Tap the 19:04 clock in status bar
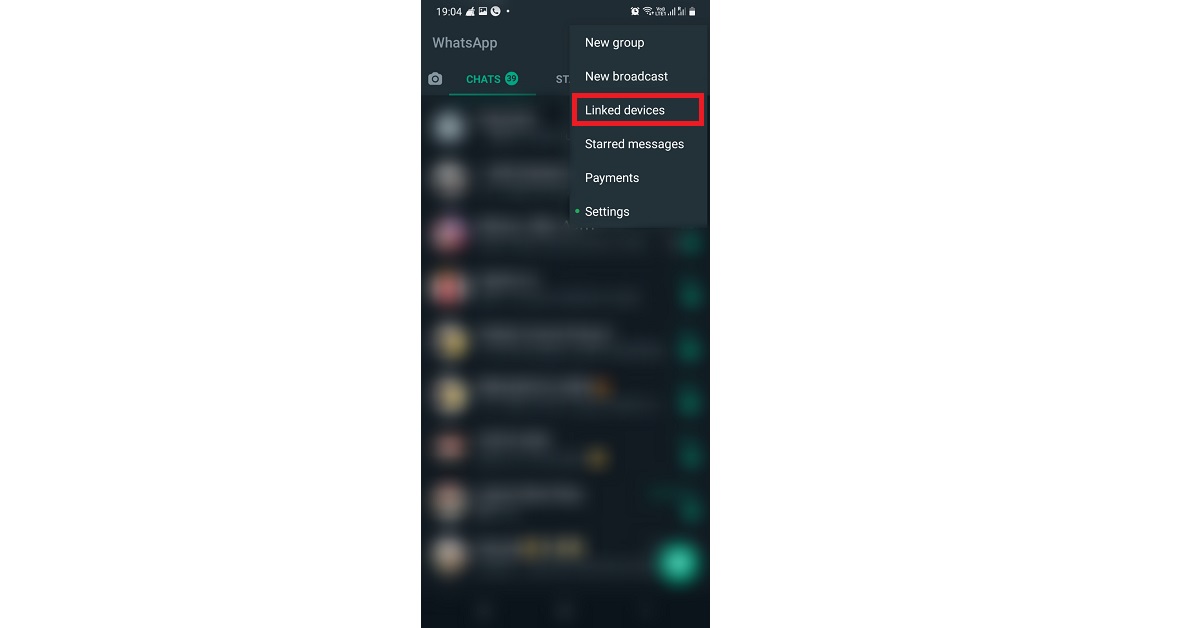The image size is (1200, 628). (x=449, y=12)
